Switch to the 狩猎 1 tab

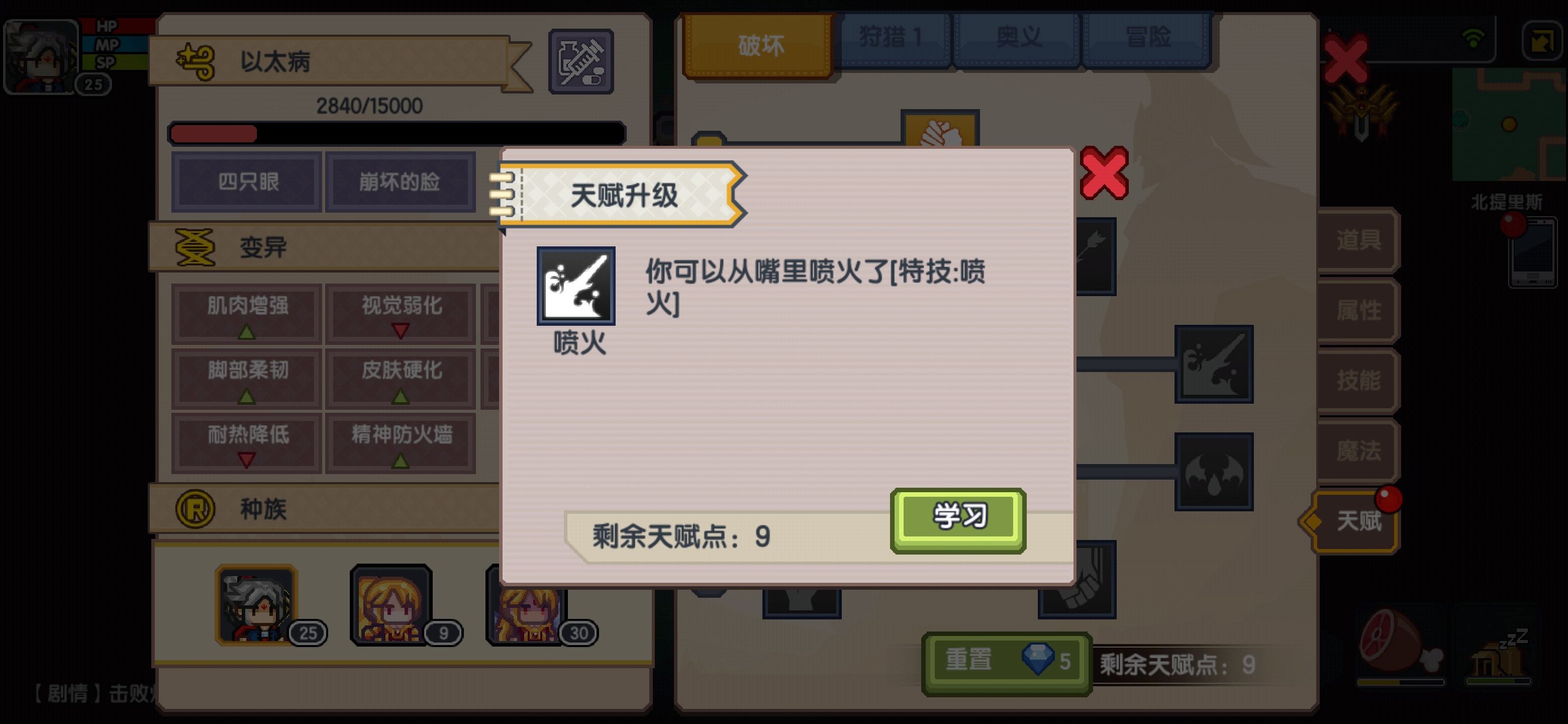pyautogui.click(x=891, y=38)
